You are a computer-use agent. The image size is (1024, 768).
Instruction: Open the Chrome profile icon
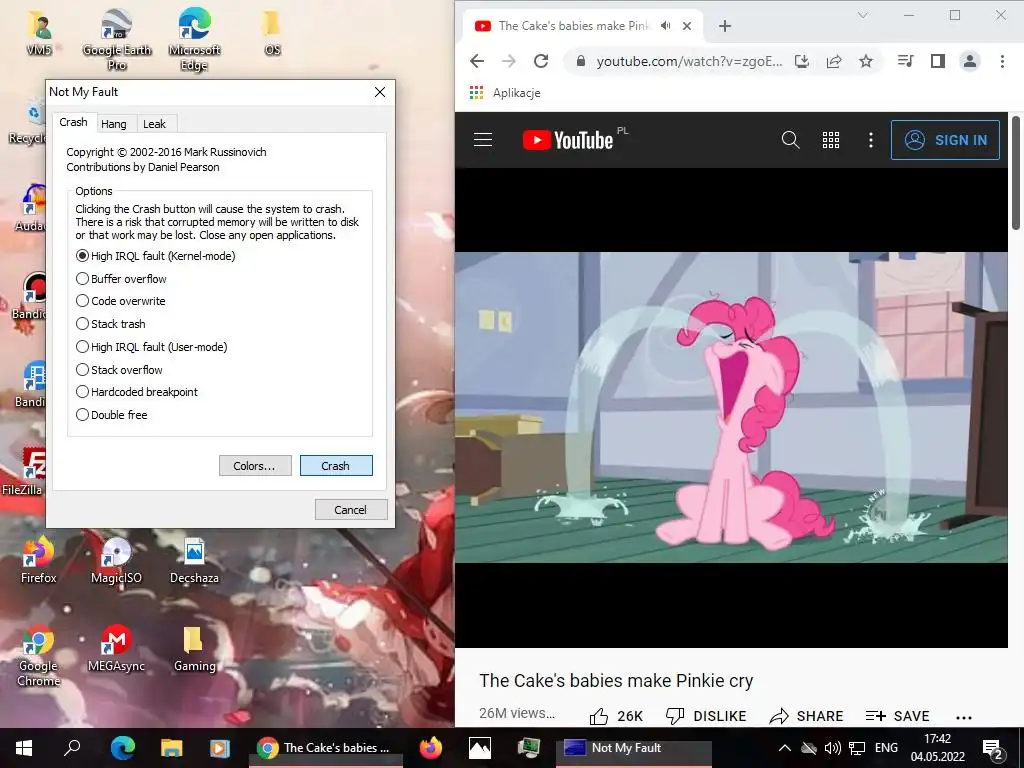coord(970,61)
